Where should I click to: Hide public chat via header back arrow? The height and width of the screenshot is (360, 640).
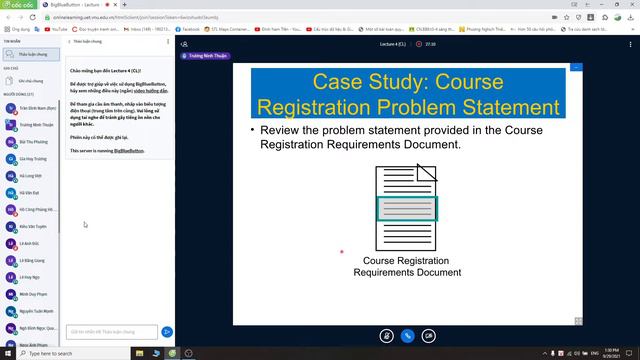(x=85, y=42)
